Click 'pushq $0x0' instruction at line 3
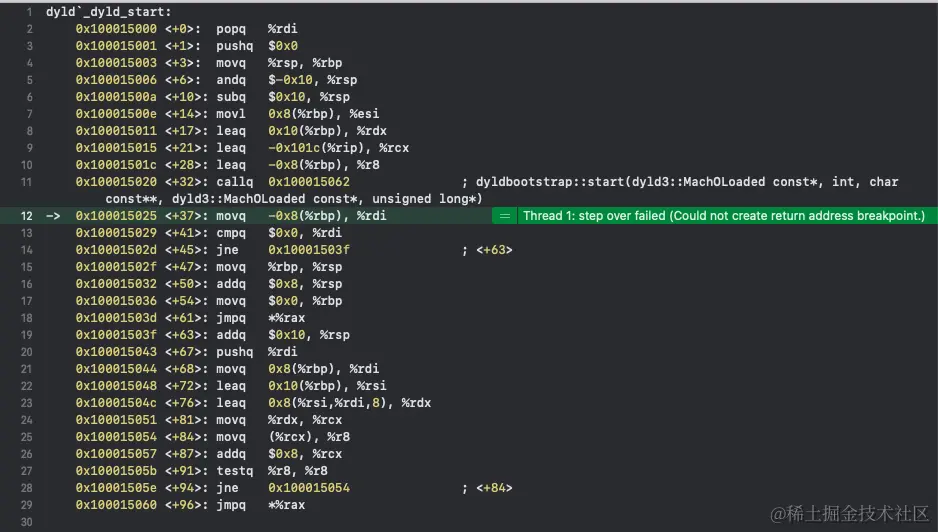Image resolution: width=938 pixels, height=532 pixels. point(257,46)
